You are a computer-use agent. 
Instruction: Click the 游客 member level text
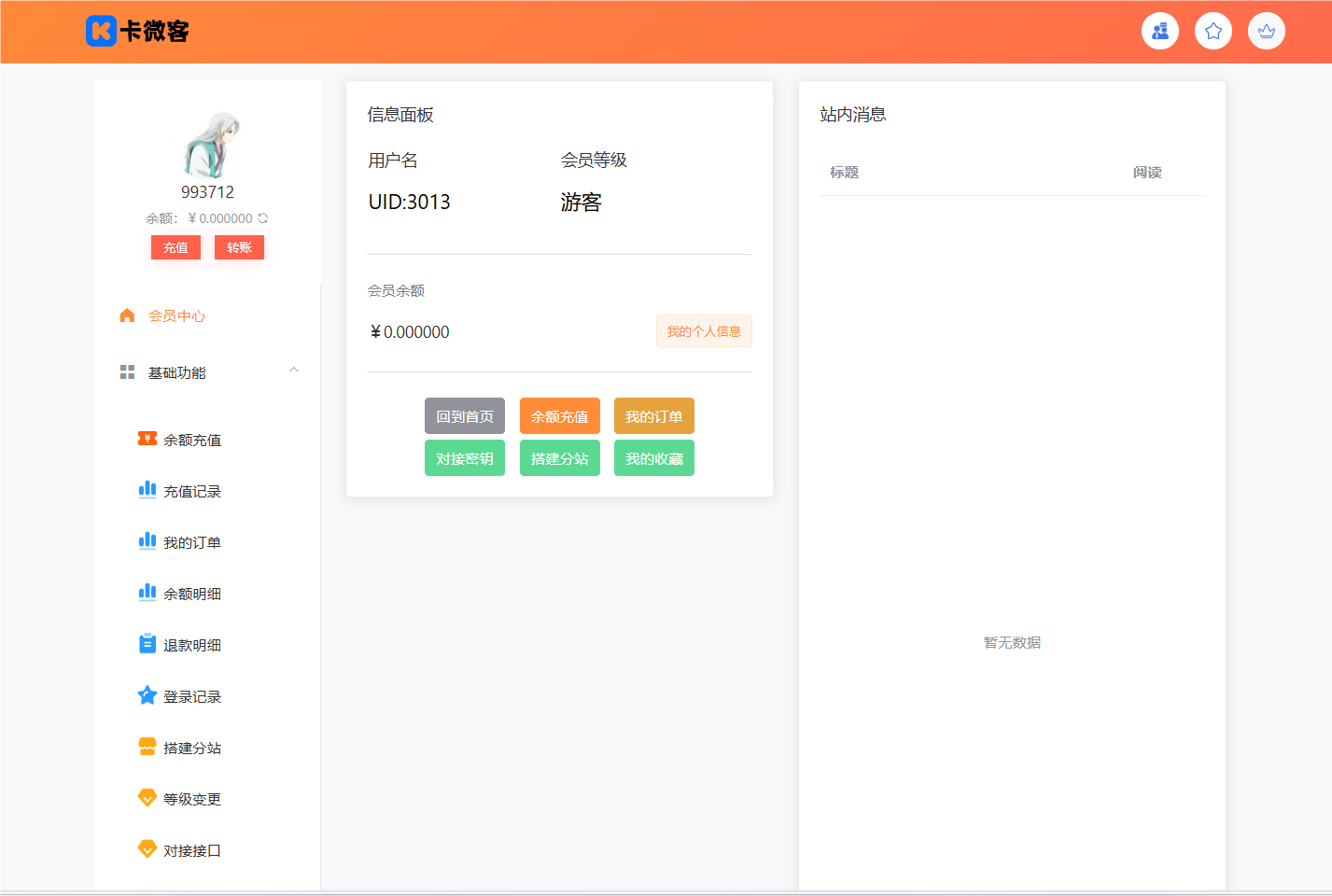(x=581, y=202)
